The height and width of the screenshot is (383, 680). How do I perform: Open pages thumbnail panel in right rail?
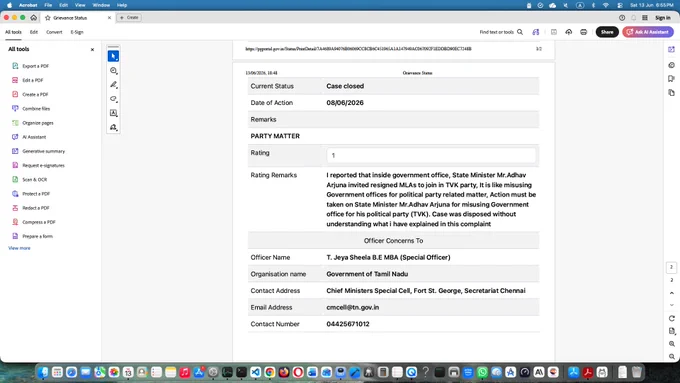click(671, 92)
